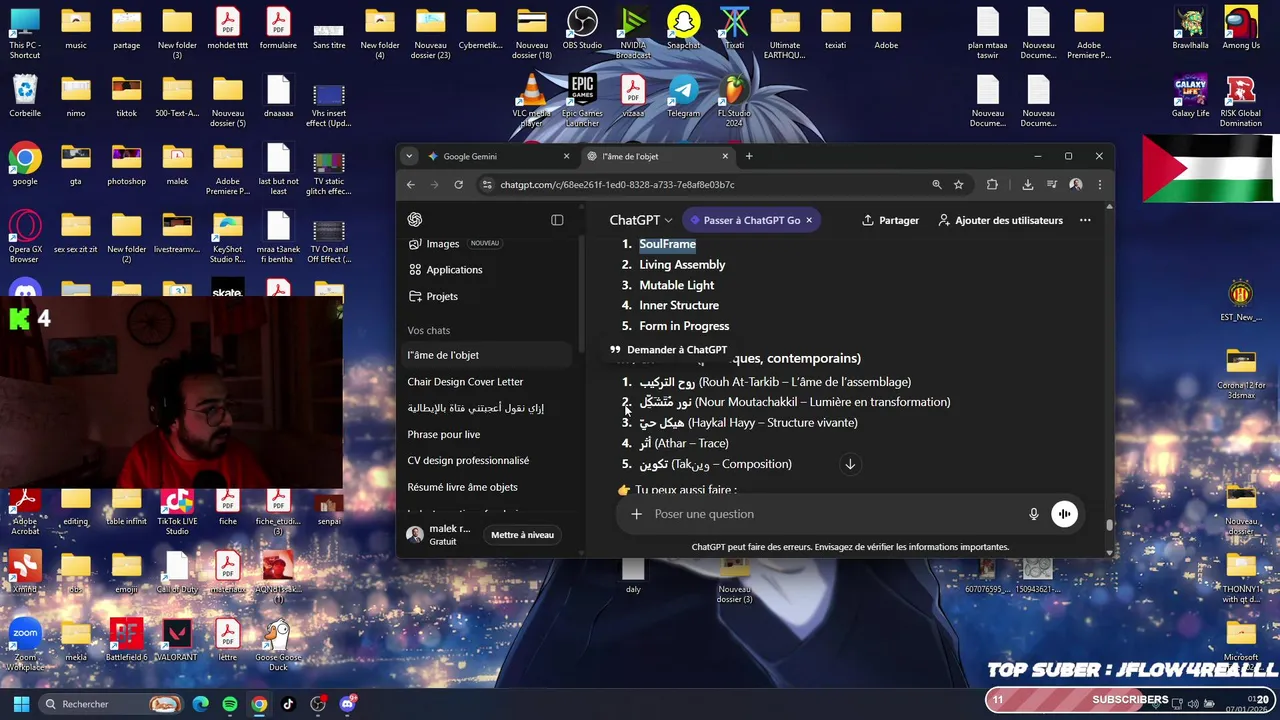Open the Chrome extensions puzzle icon
This screenshot has height=720, width=1280.
coord(992,184)
